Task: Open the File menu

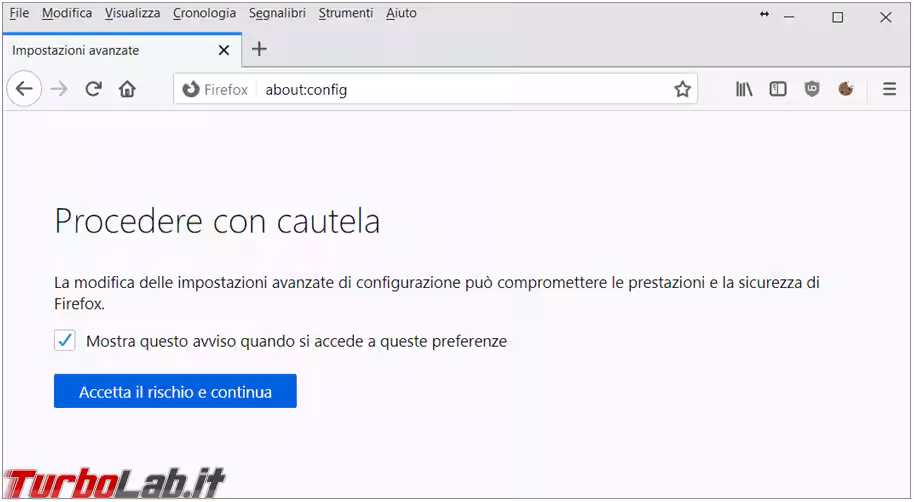Action: 19,13
